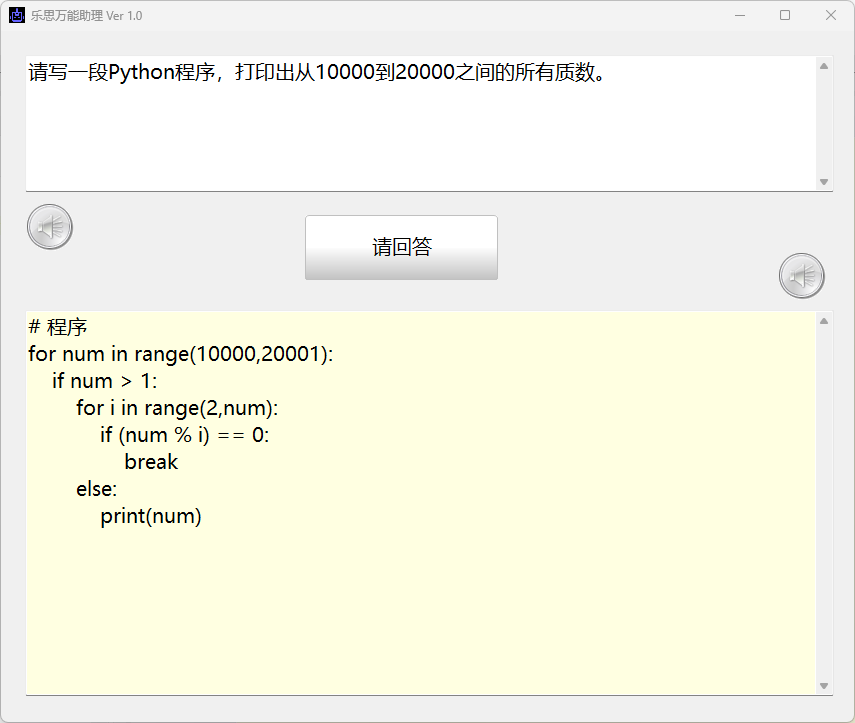This screenshot has height=723, width=855.
Task: Click the answer box scrollbar track
Action: click(x=824, y=500)
